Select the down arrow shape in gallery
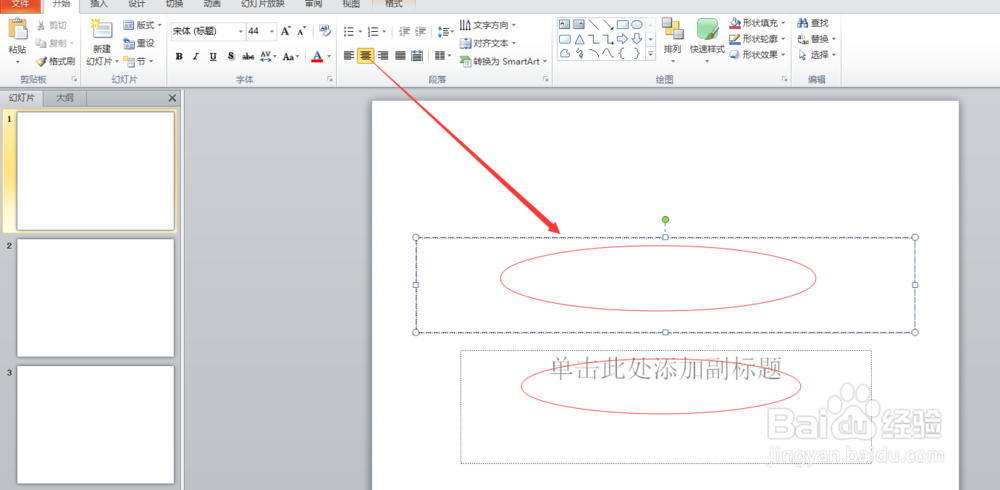This screenshot has width=1000, height=490. click(636, 39)
